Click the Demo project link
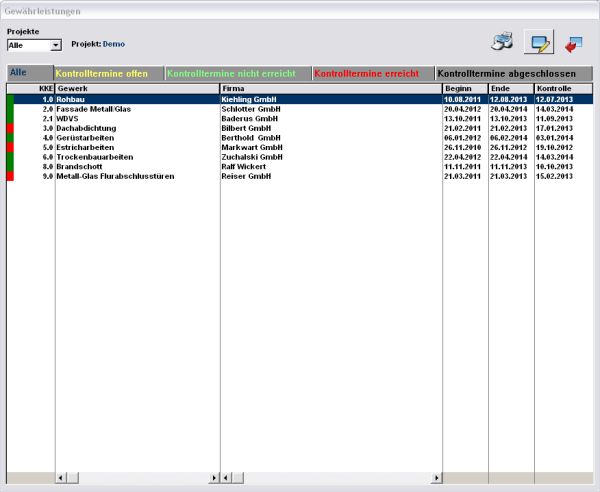This screenshot has height=492, width=600. tap(115, 45)
